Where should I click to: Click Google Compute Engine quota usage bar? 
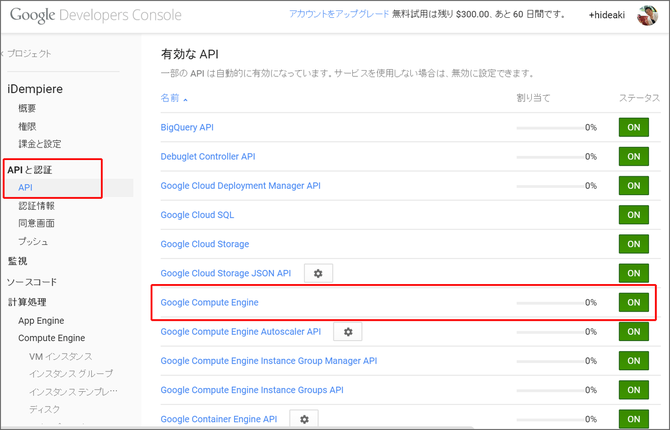550,303
